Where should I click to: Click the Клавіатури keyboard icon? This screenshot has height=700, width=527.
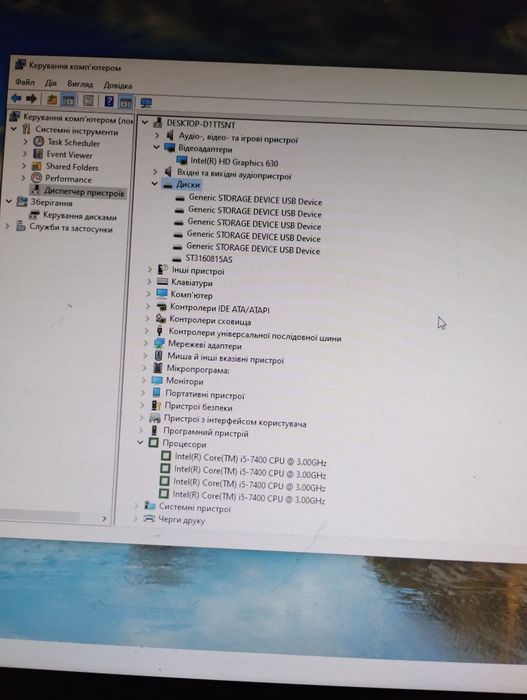click(163, 282)
